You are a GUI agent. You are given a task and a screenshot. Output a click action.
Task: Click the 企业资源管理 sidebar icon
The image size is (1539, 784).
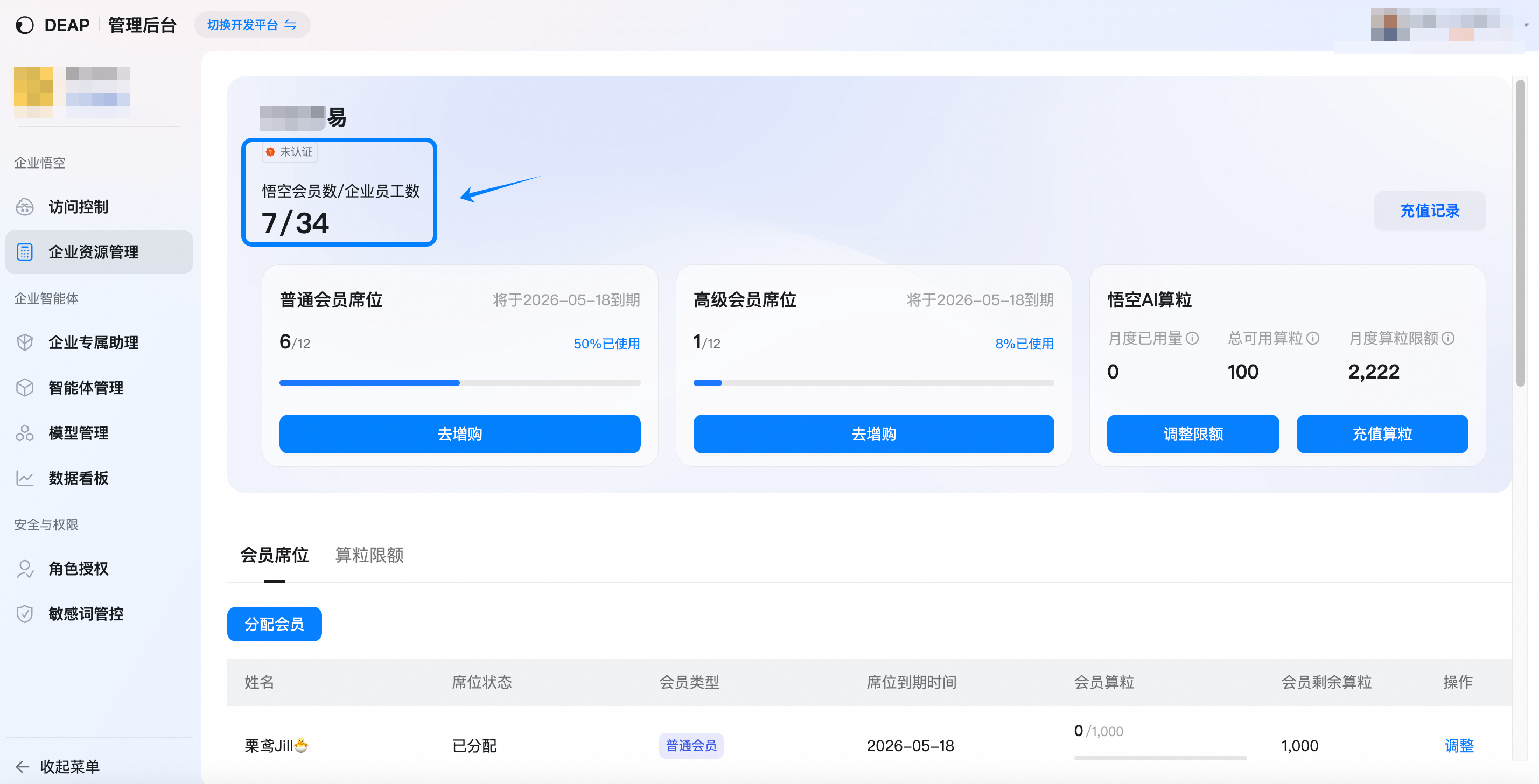point(24,252)
